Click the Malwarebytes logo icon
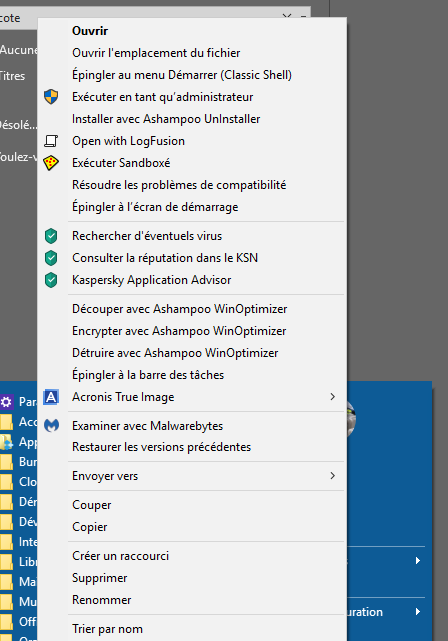The image size is (448, 641). click(52, 426)
